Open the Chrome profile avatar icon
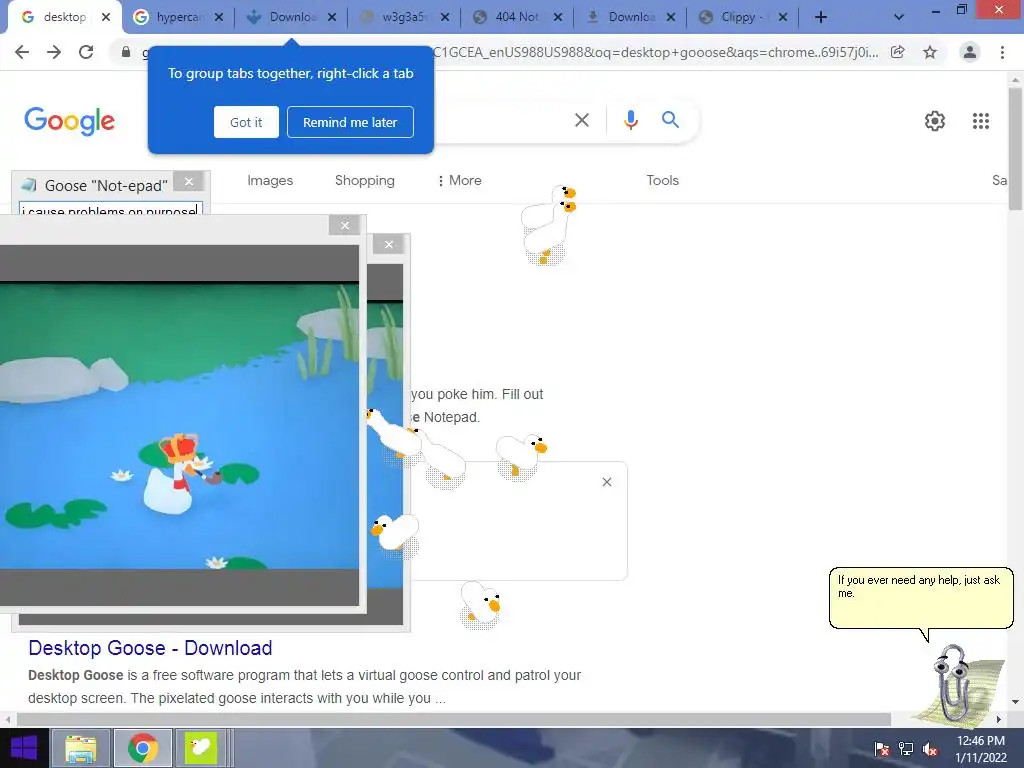Image resolution: width=1024 pixels, height=768 pixels. pyautogui.click(x=970, y=52)
